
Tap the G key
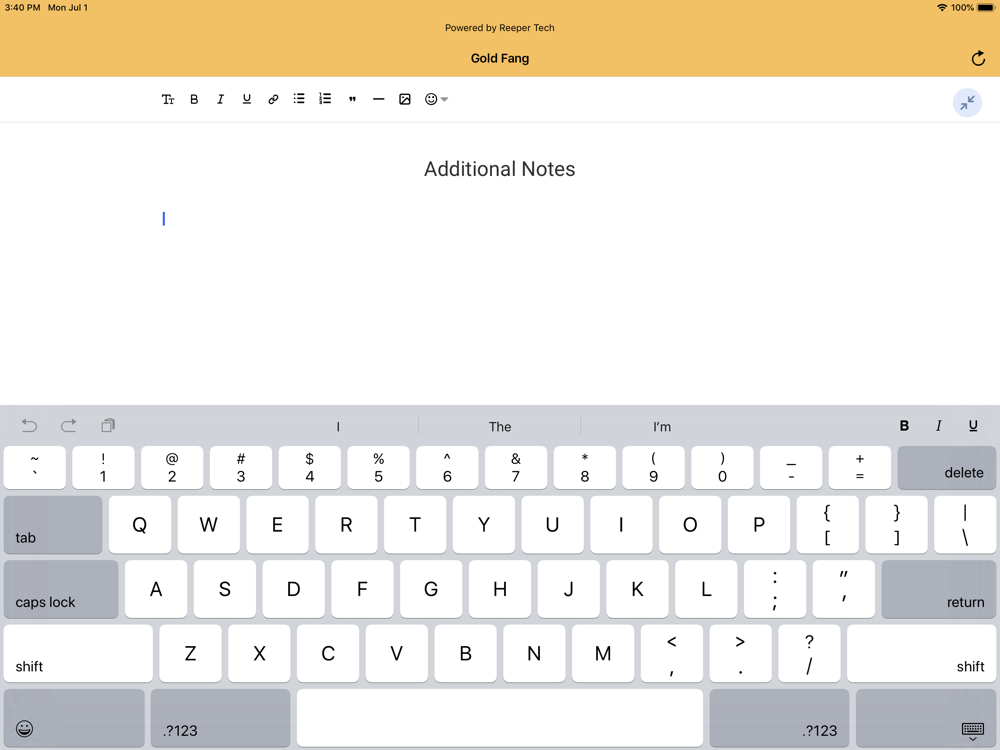click(x=431, y=589)
